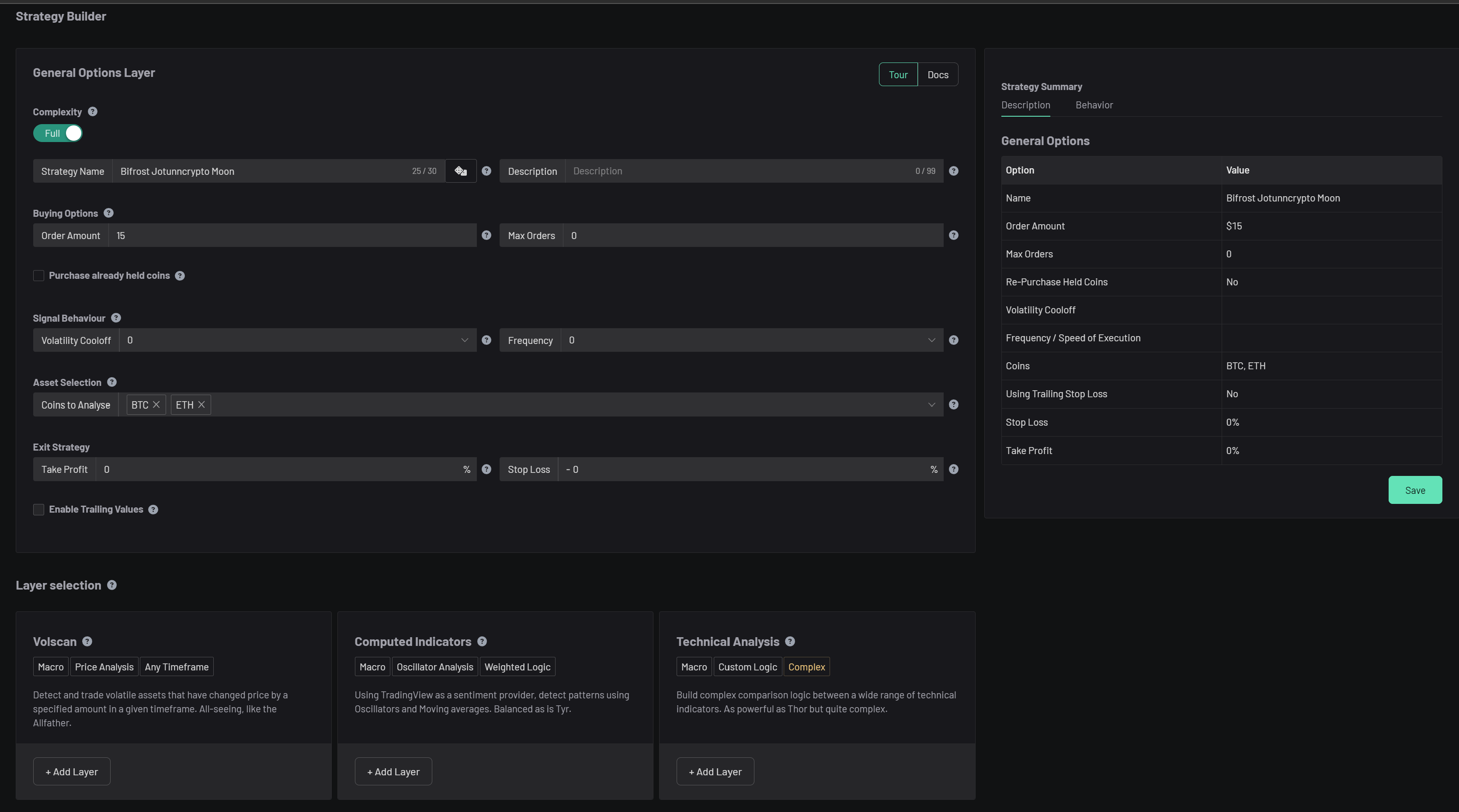Expand Coins to Analyse dropdown arrow

coord(931,404)
